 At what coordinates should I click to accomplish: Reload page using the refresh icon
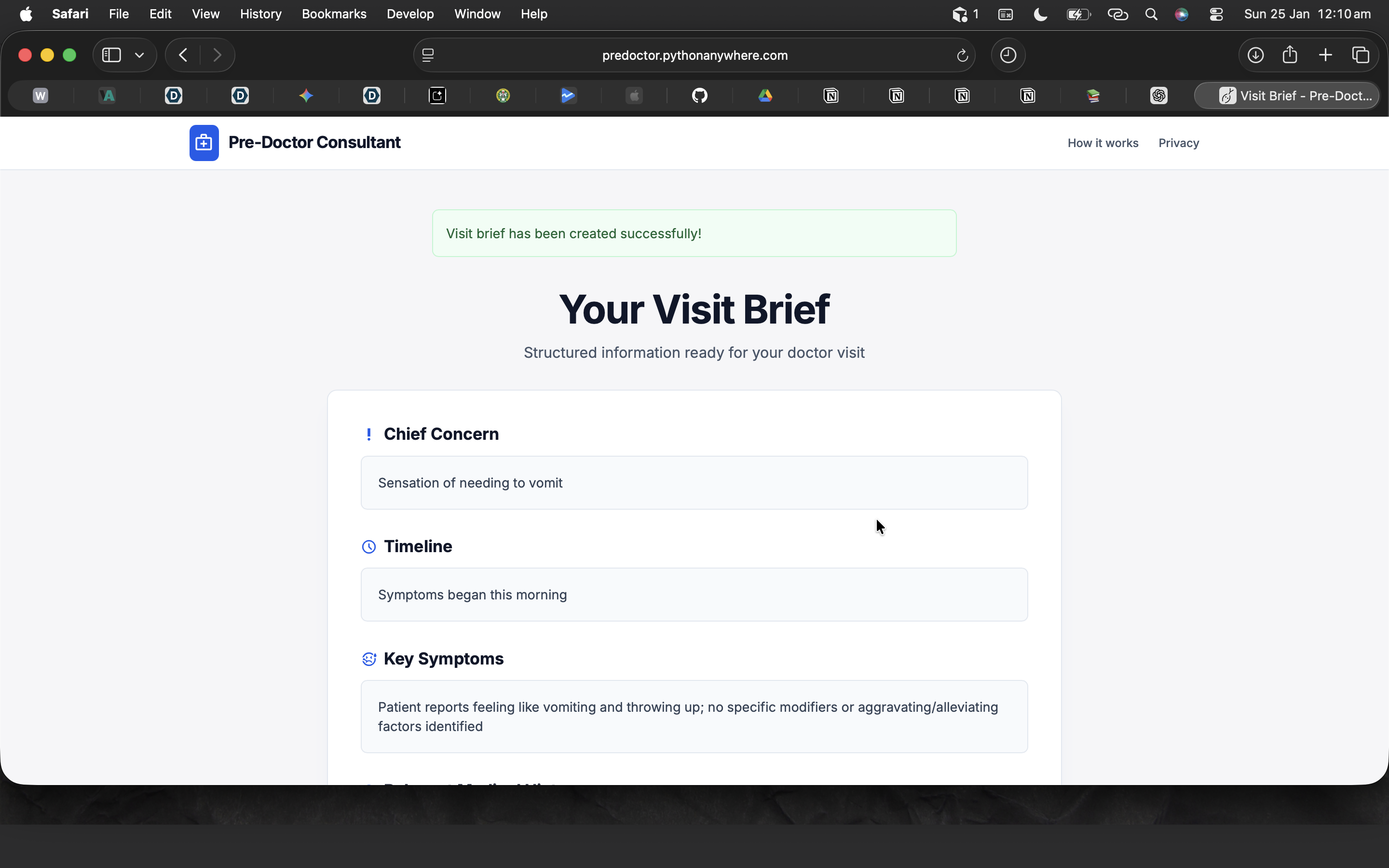point(962,55)
